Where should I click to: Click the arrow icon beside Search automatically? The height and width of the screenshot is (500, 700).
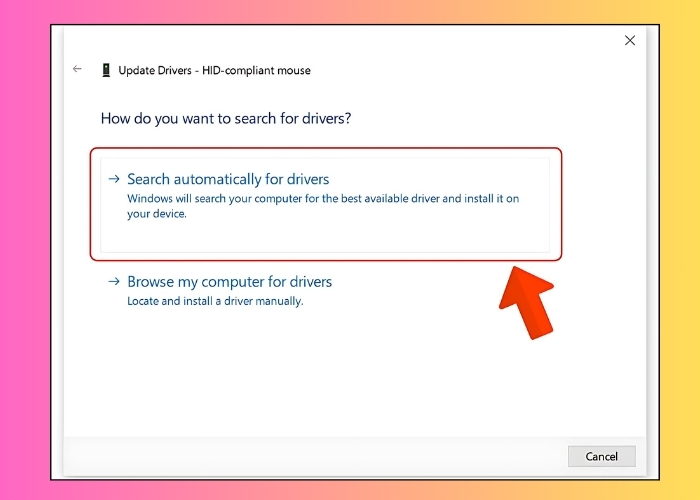[114, 179]
